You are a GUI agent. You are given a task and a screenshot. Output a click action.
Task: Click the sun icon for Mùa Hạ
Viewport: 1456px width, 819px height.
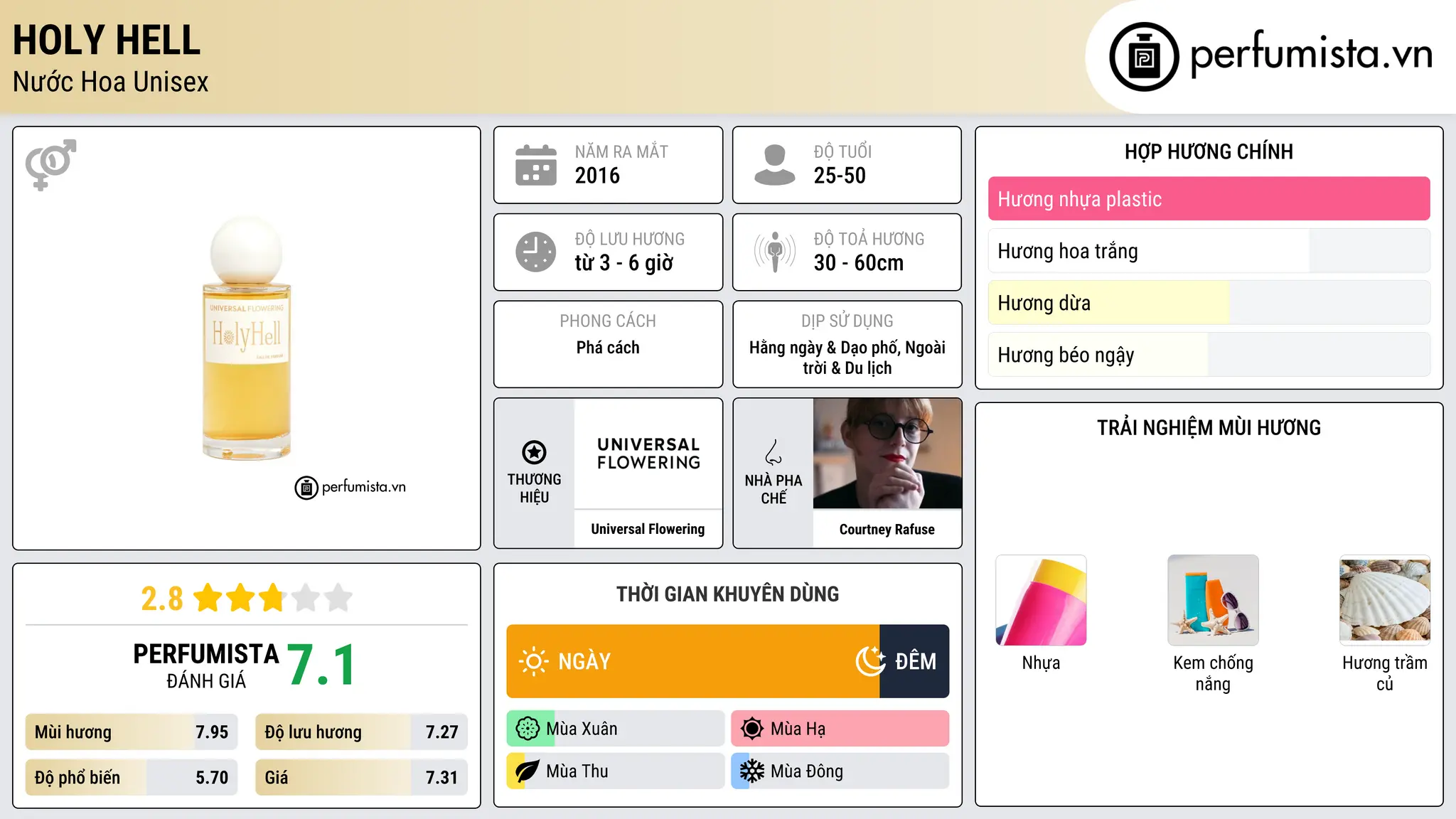pyautogui.click(x=752, y=729)
